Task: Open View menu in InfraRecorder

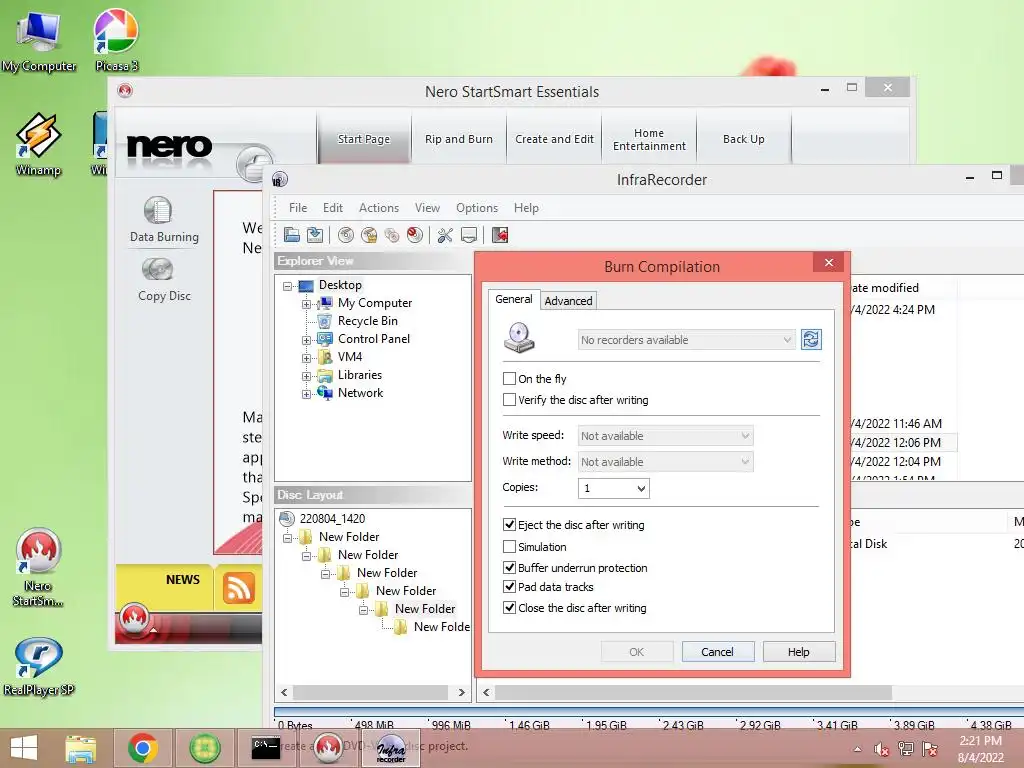Action: tap(427, 208)
